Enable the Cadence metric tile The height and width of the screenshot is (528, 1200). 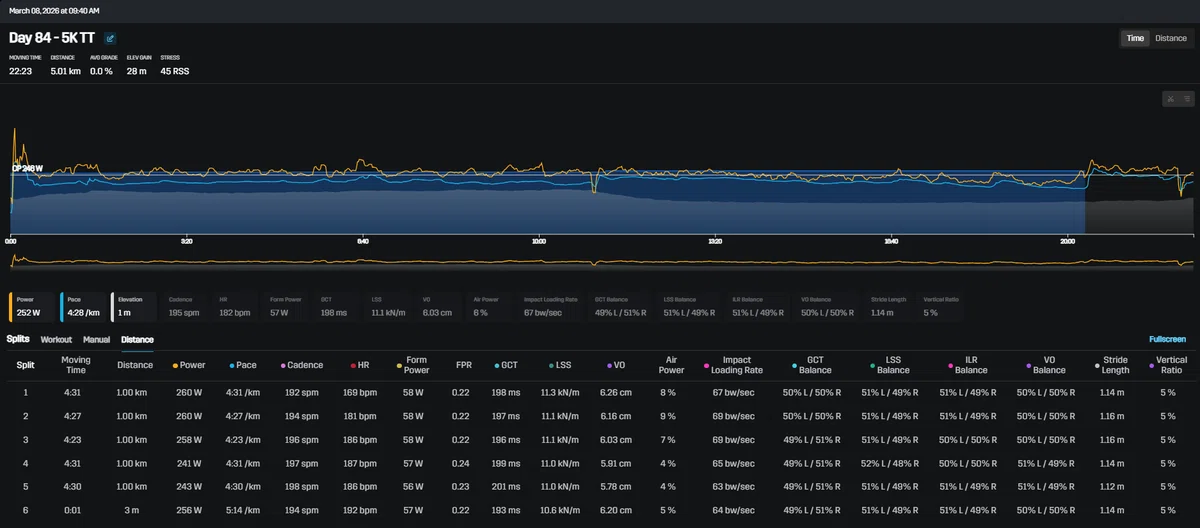(185, 307)
